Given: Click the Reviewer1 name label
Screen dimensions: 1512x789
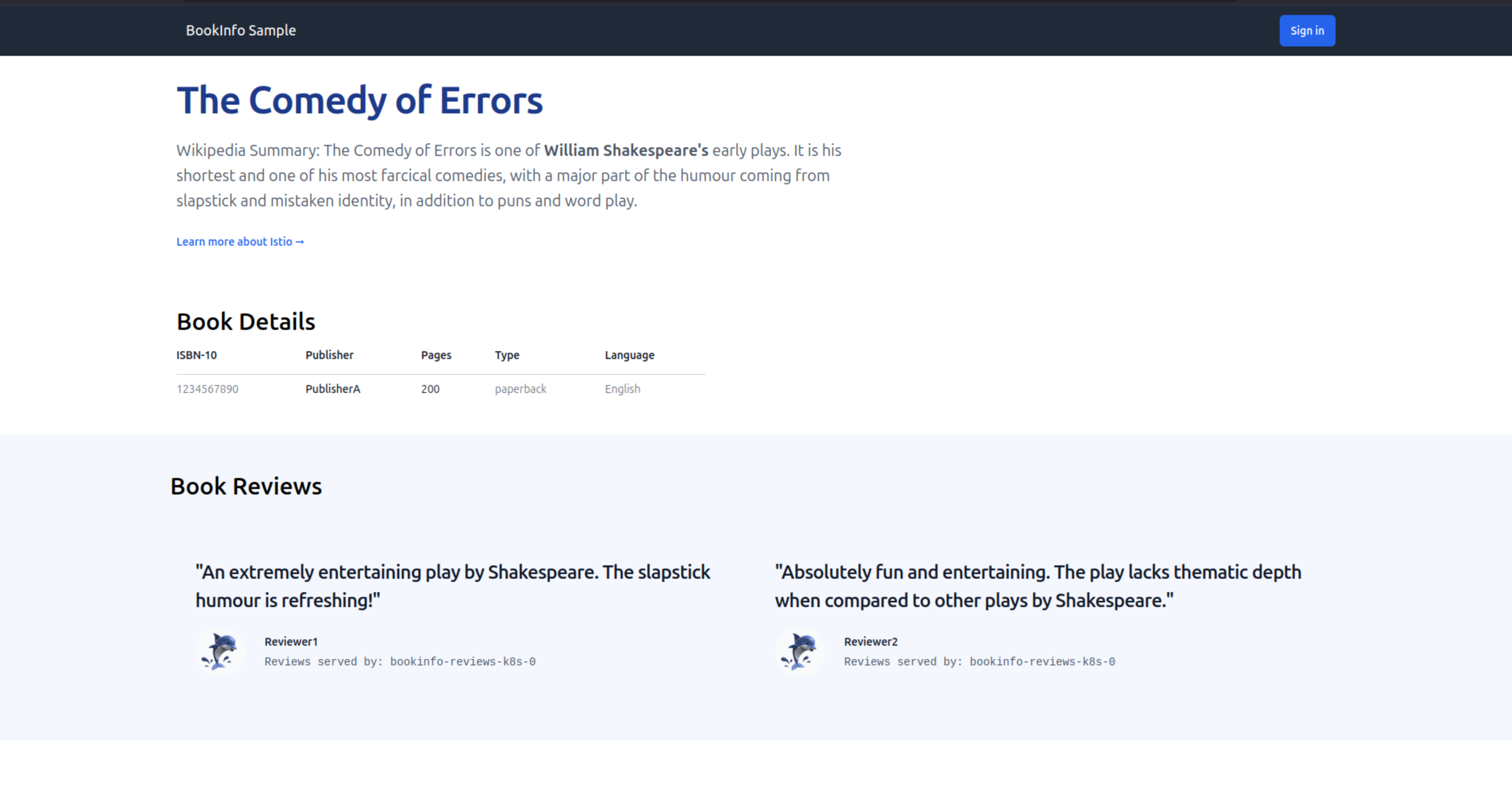Looking at the screenshot, I should (x=291, y=642).
